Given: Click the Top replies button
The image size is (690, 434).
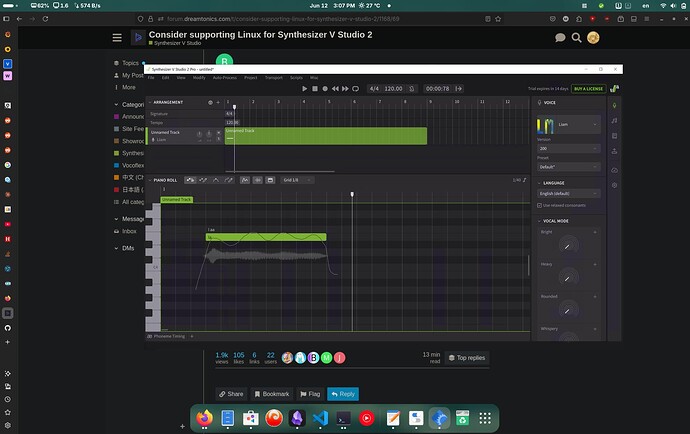Looking at the screenshot, I should point(467,358).
